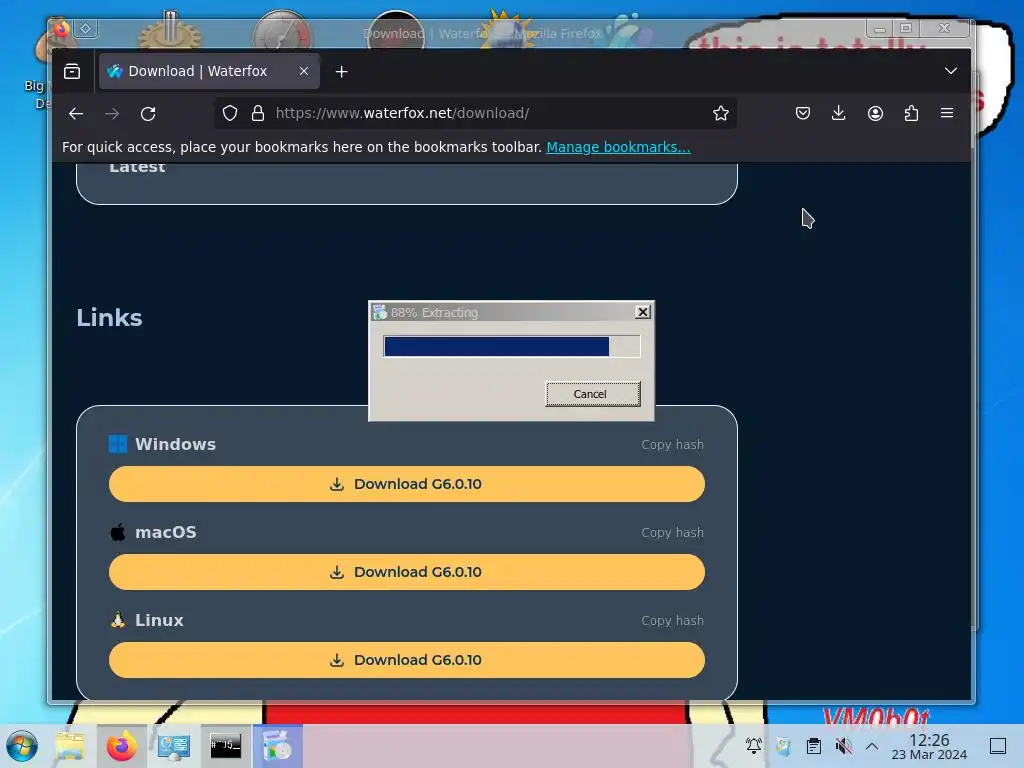Copy hash for the Windows build
Image resolution: width=1024 pixels, height=768 pixels.
672,445
